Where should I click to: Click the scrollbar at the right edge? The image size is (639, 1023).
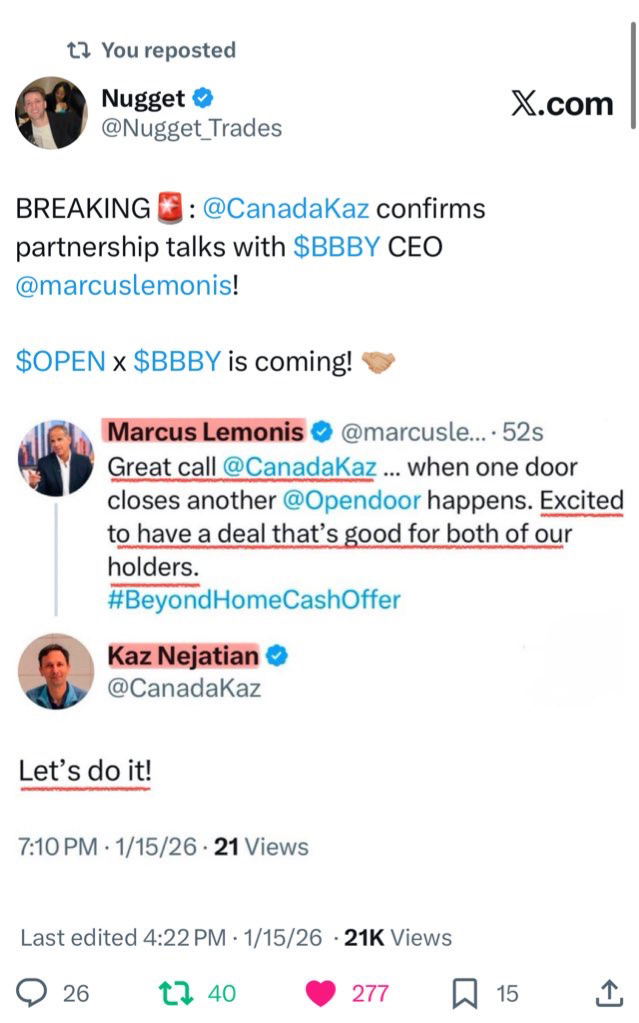(x=632, y=75)
